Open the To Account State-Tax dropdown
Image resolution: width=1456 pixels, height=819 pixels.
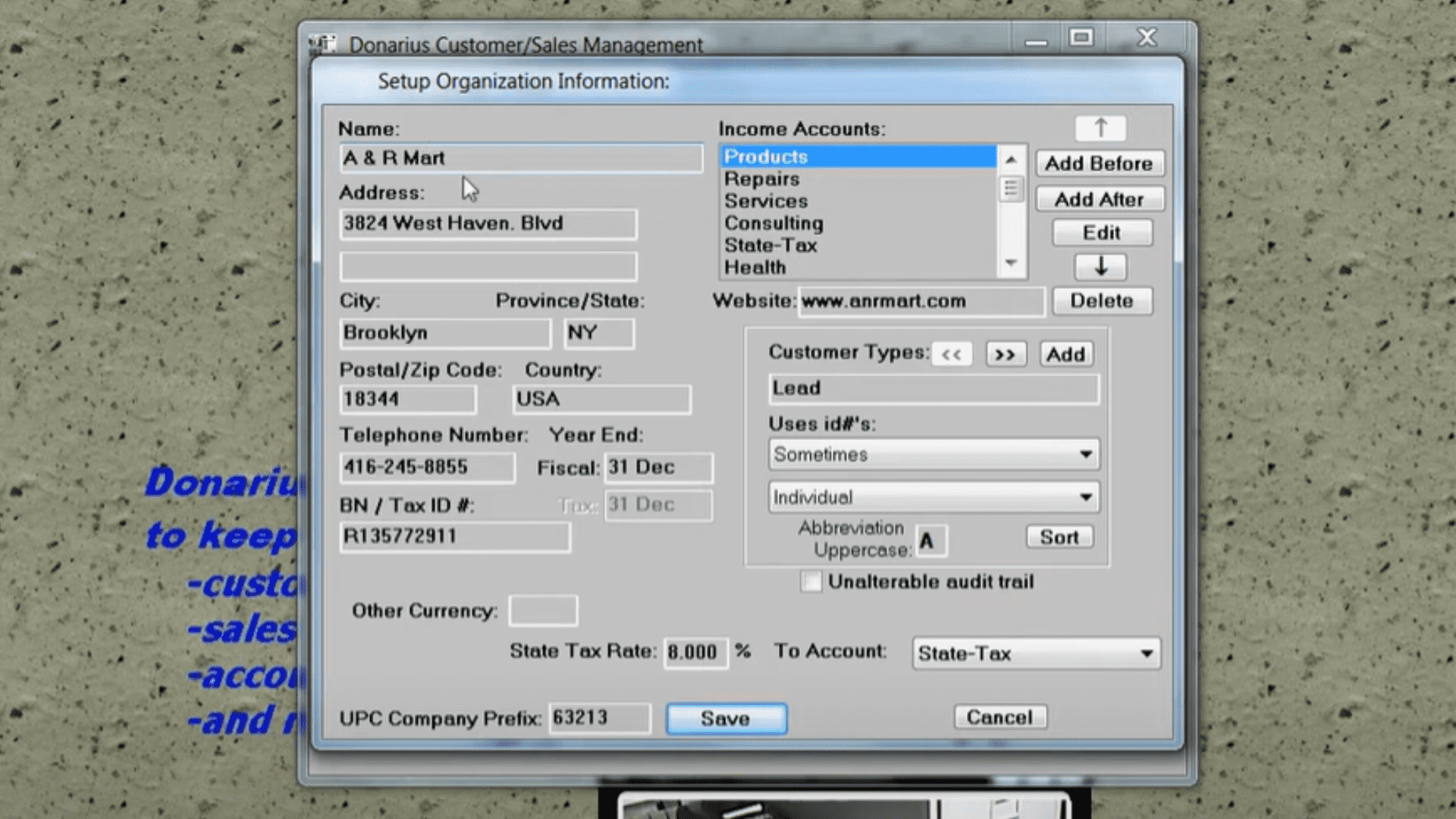[x=1036, y=653]
